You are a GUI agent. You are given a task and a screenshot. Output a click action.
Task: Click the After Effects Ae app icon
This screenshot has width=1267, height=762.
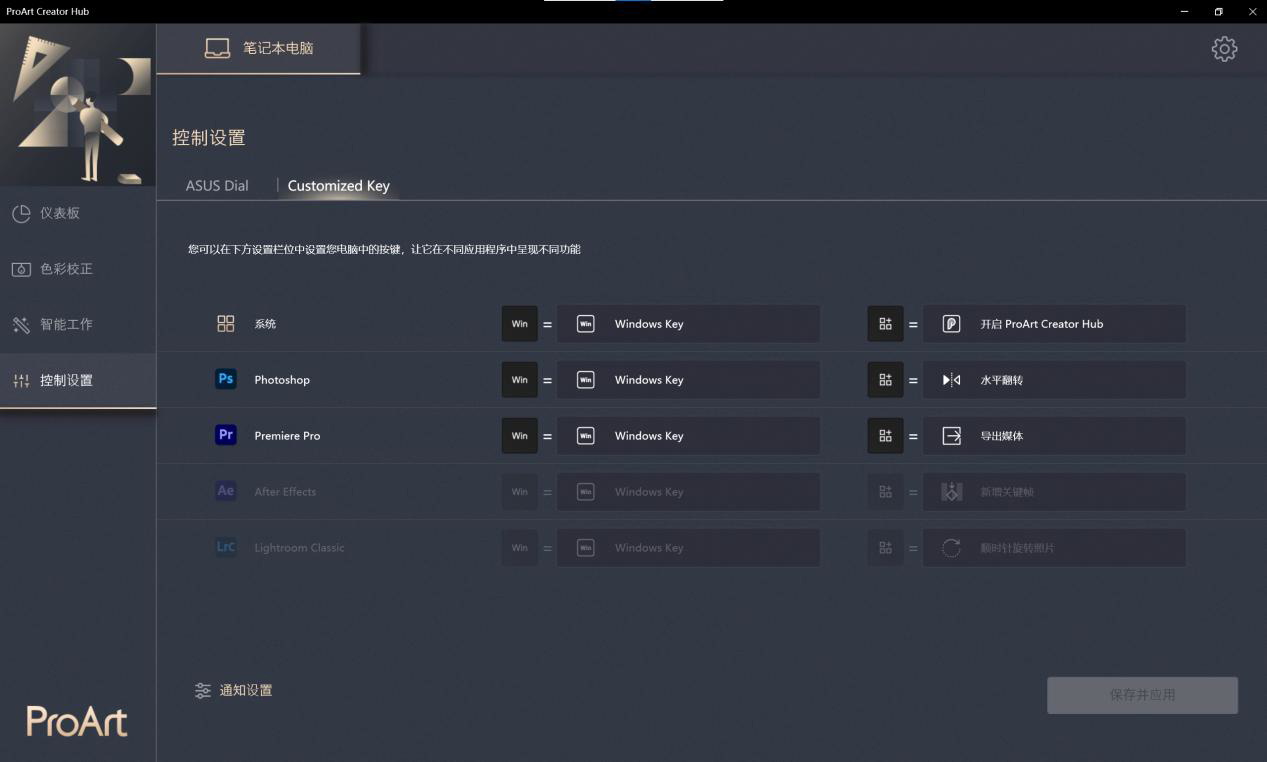coord(226,491)
